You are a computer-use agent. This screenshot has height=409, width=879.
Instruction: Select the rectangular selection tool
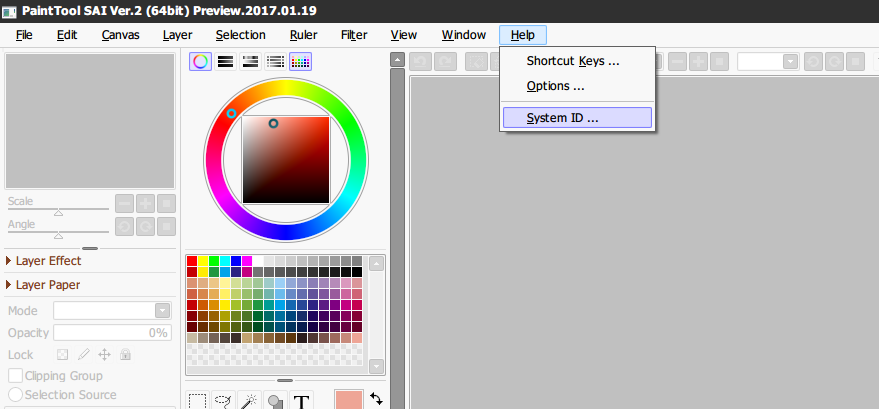pyautogui.click(x=198, y=401)
